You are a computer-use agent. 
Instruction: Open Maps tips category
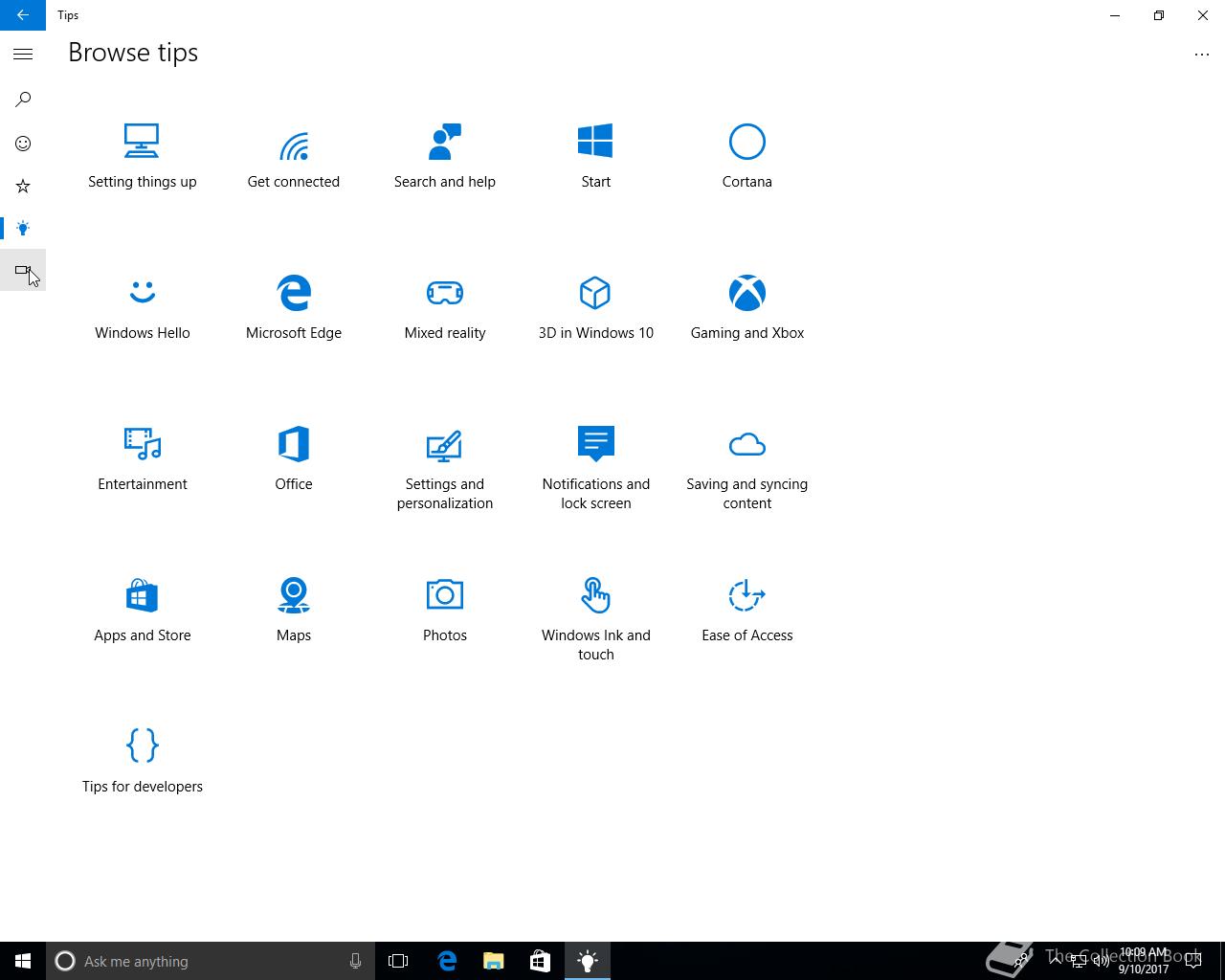click(293, 610)
